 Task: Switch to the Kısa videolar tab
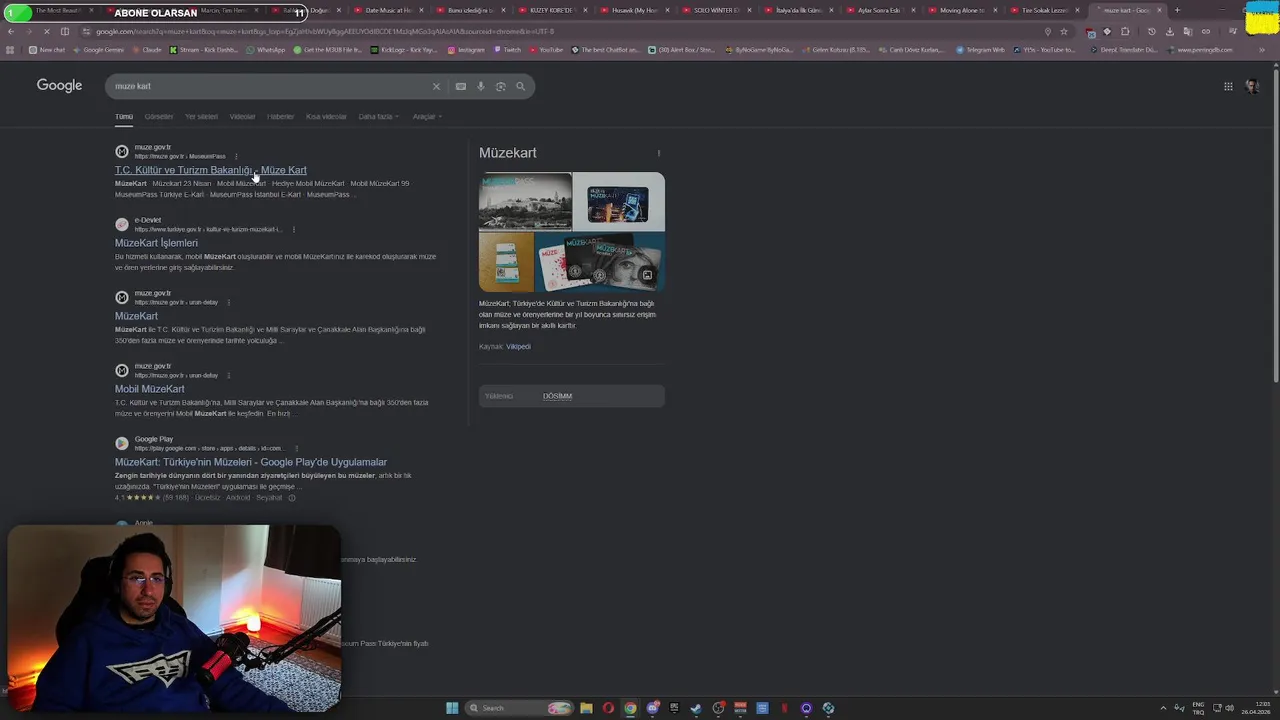click(x=326, y=117)
